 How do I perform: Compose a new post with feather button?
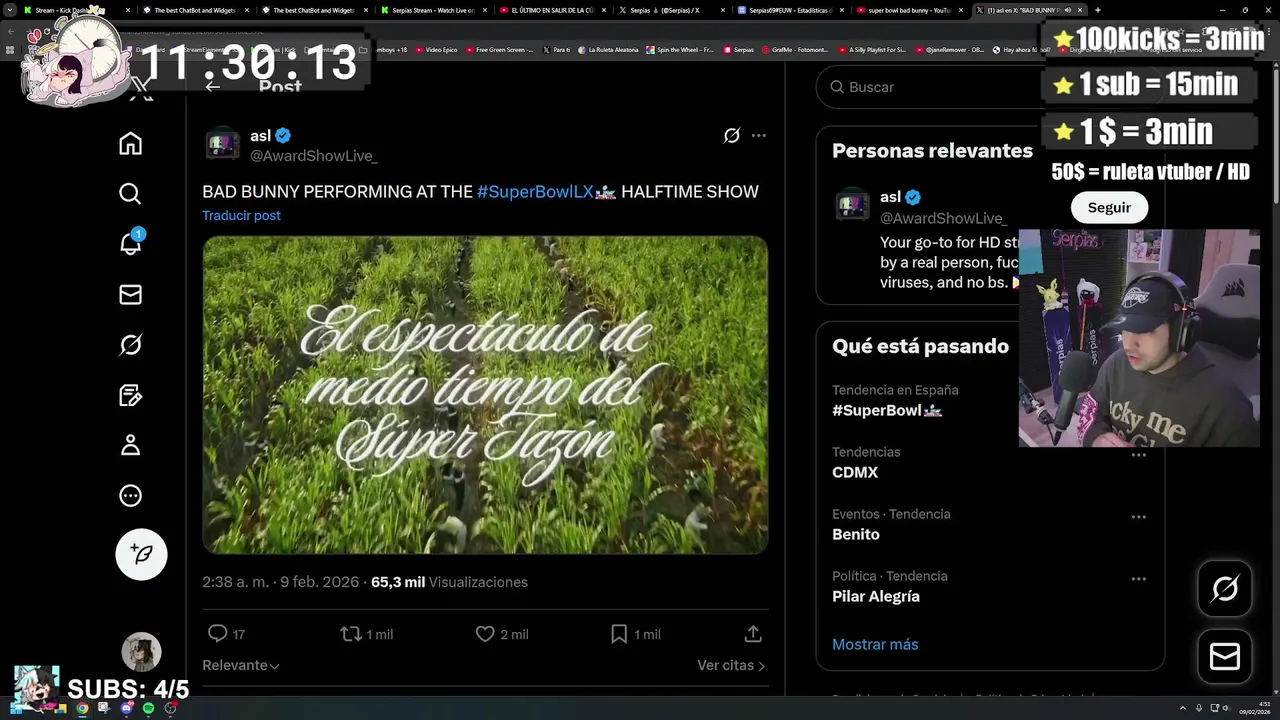tap(141, 554)
